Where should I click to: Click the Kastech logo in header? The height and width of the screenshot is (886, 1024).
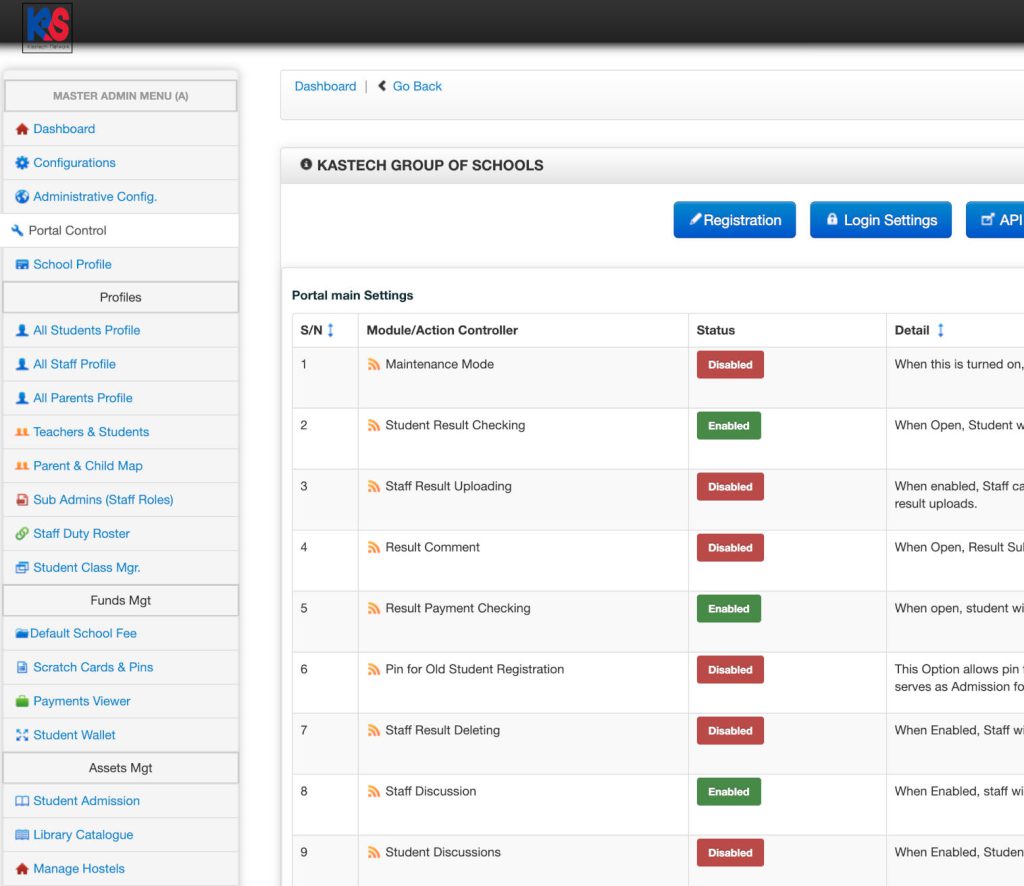(x=48, y=27)
